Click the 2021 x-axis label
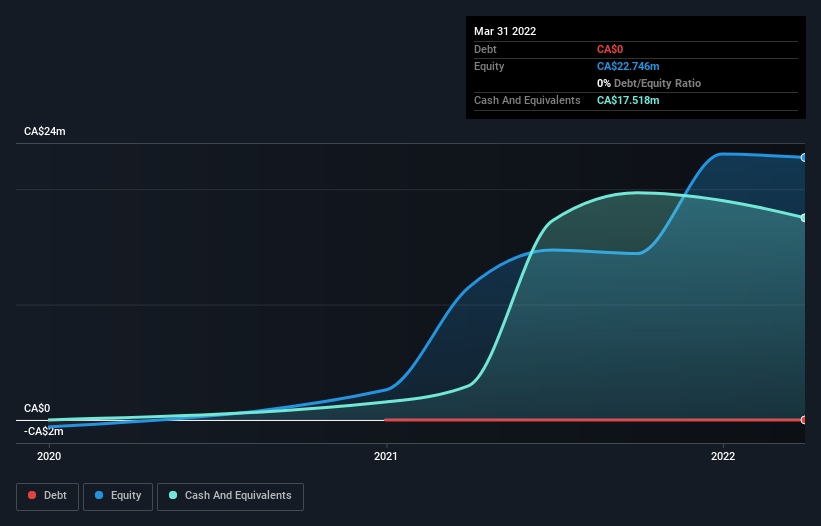821x526 pixels. point(386,456)
